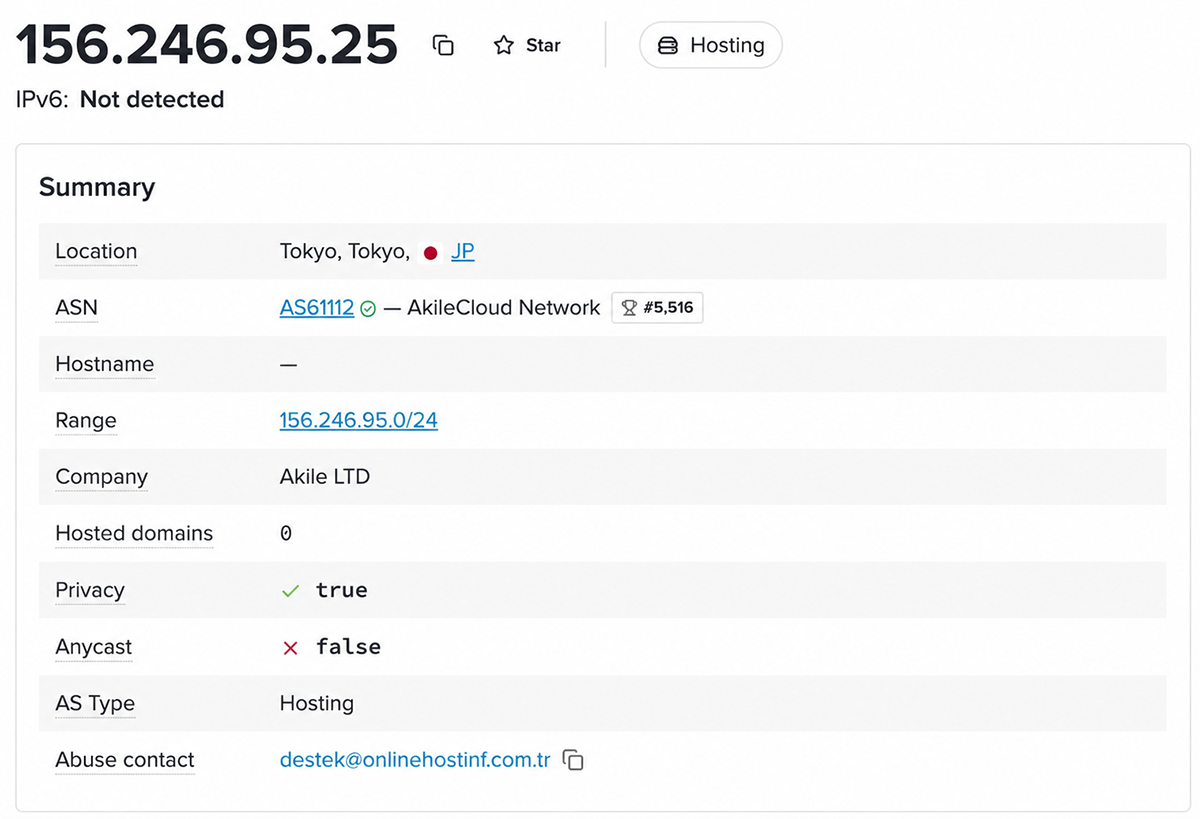This screenshot has width=1200, height=819.
Task: Click the red Anycast false cross
Action: coord(290,648)
